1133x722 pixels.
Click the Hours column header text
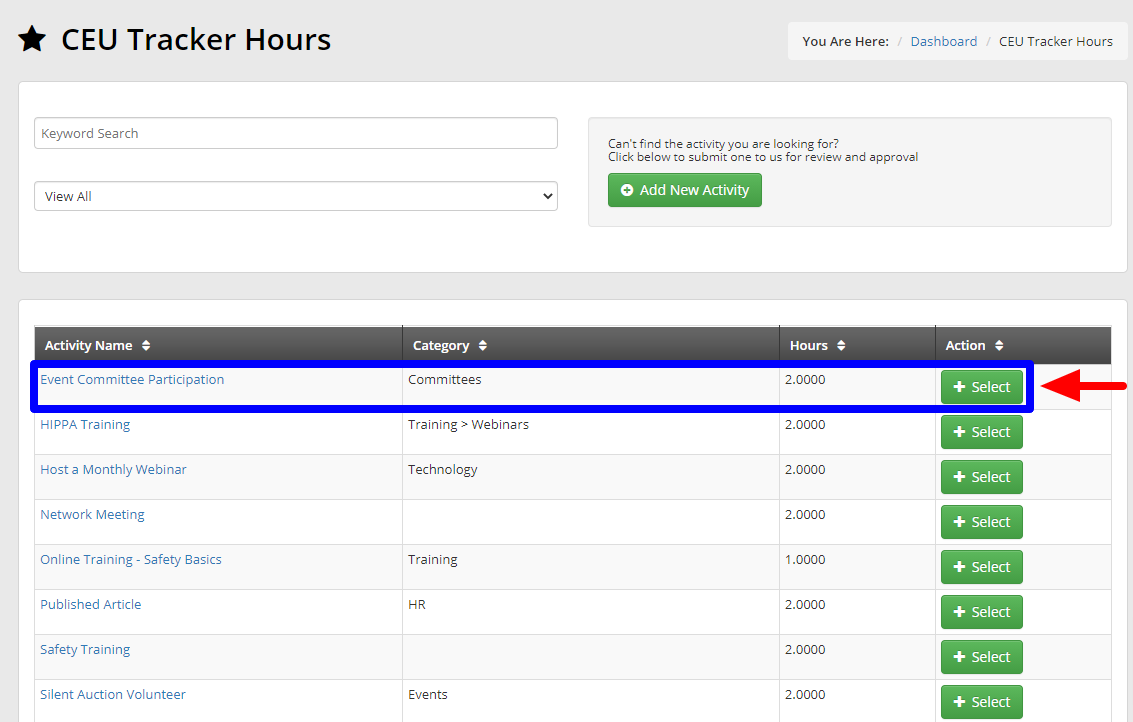click(x=809, y=345)
